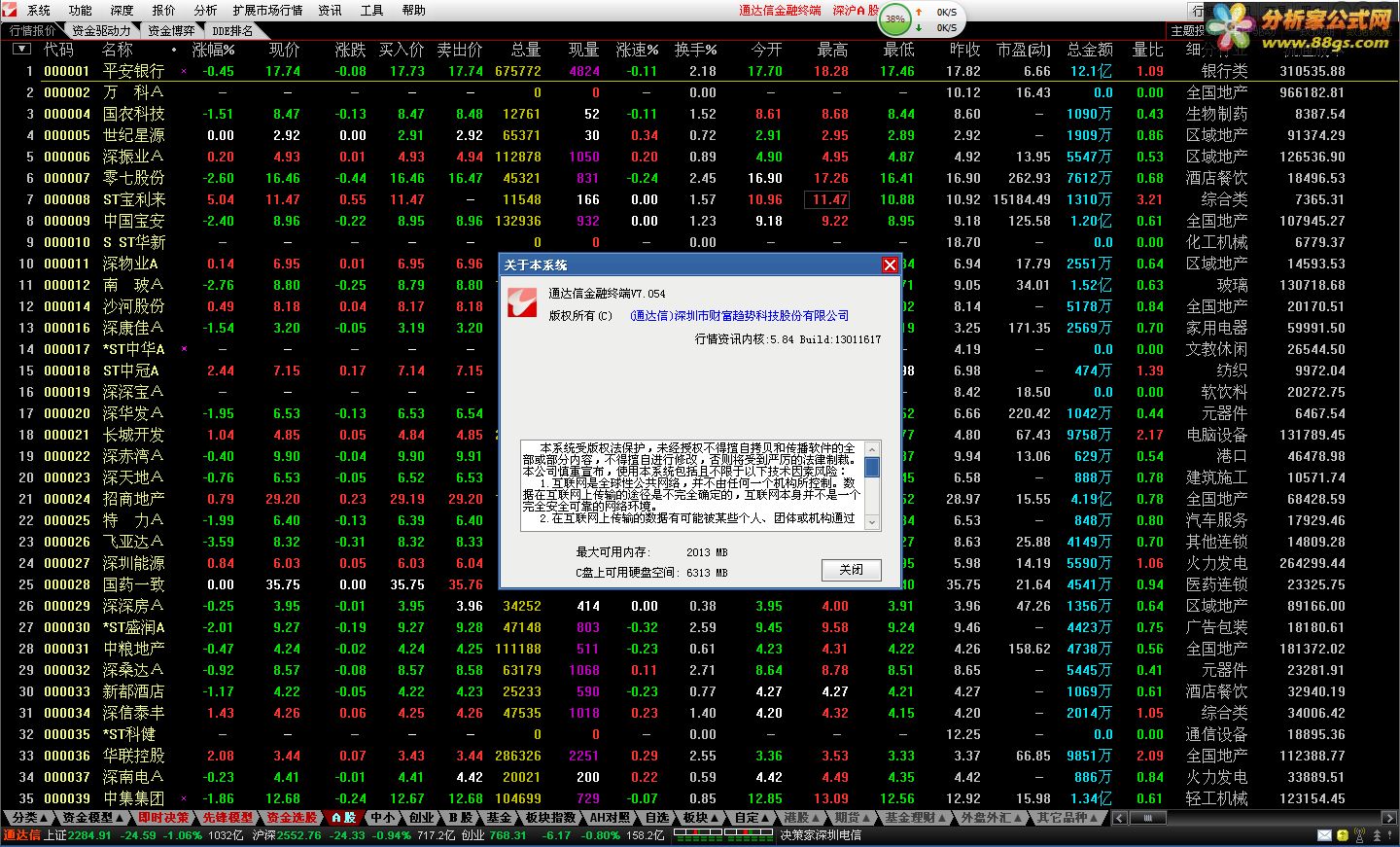Screen dimensions: 1400x847
Task: Click the green 38% network speed indicator
Action: pyautogui.click(x=895, y=18)
